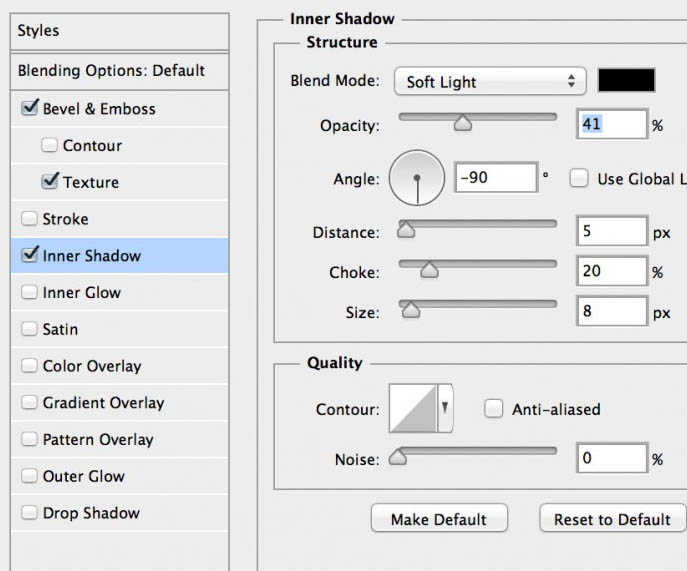Viewport: 687px width, 571px height.
Task: Uncheck the Bevel & Emboss effect
Action: tap(30, 107)
